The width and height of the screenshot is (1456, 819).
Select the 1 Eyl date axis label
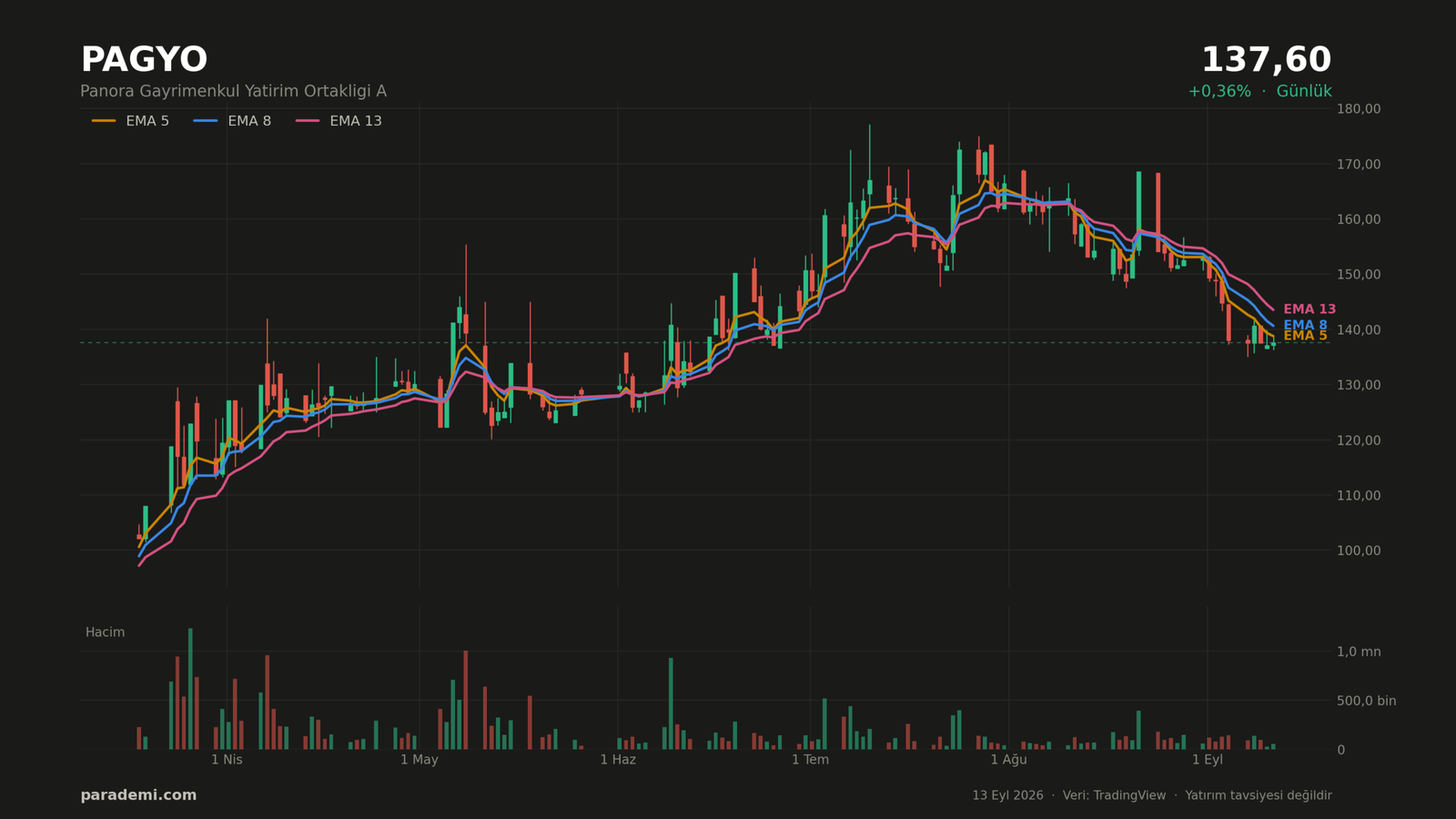click(x=1208, y=760)
